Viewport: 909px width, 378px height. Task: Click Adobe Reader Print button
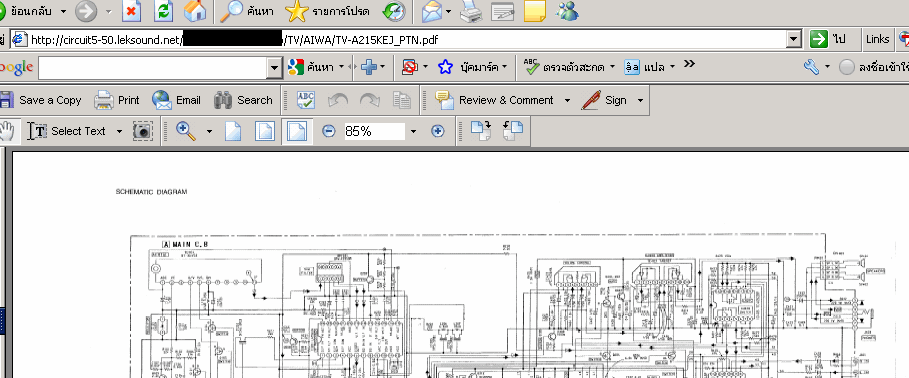117,100
